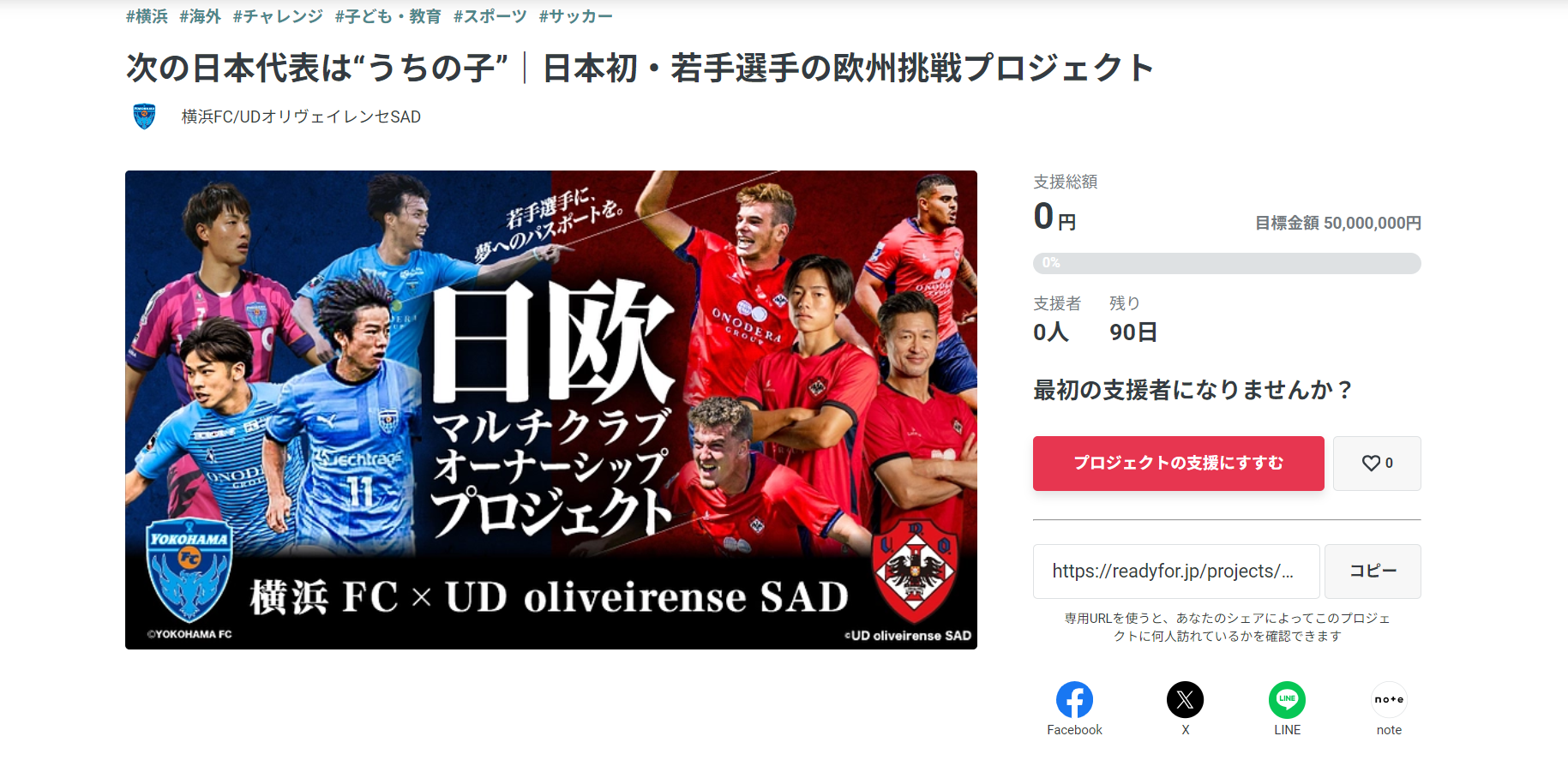Like project with heart button
1568x760 pixels.
pyautogui.click(x=1377, y=464)
